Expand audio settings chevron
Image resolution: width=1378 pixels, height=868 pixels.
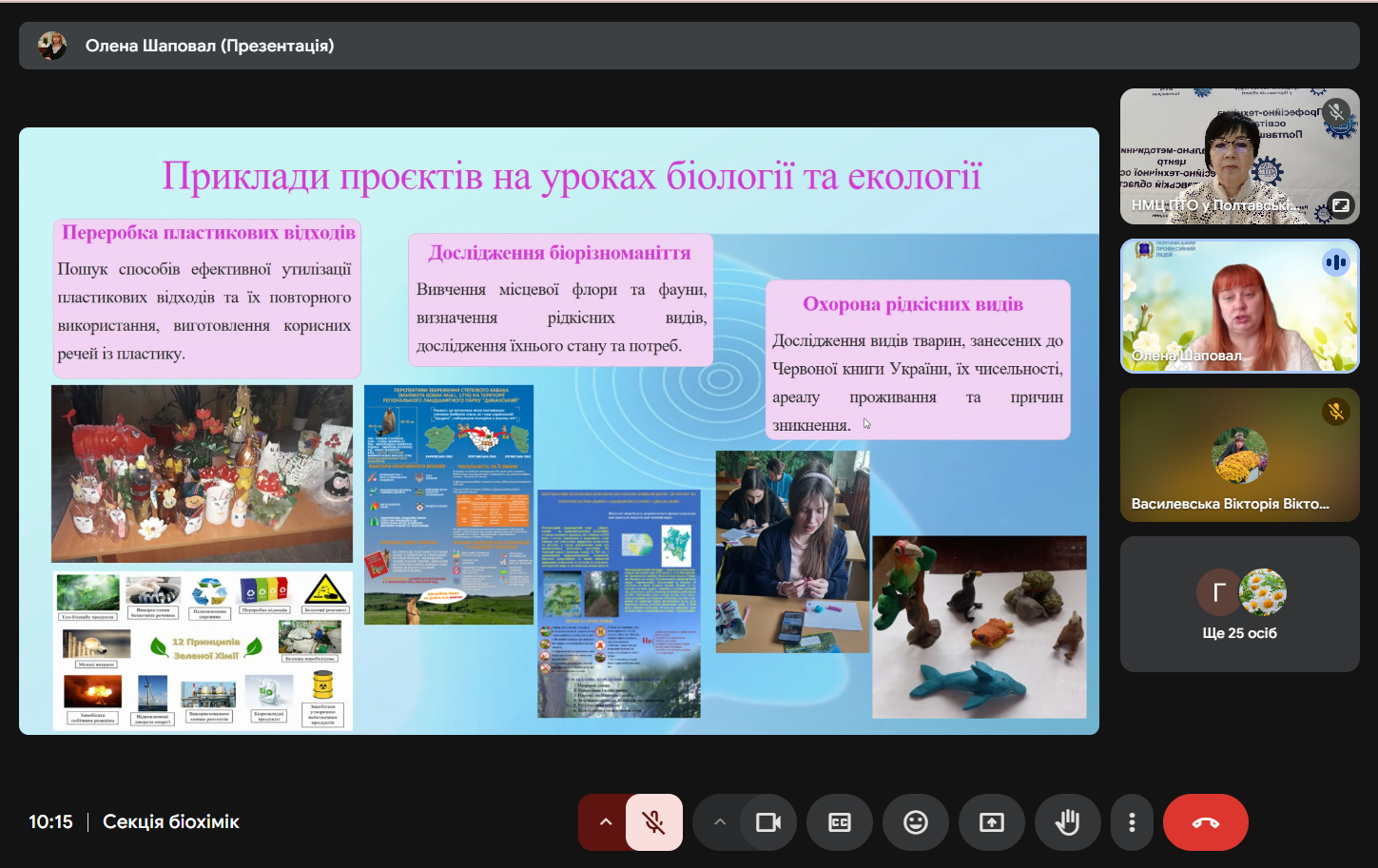pos(605,822)
